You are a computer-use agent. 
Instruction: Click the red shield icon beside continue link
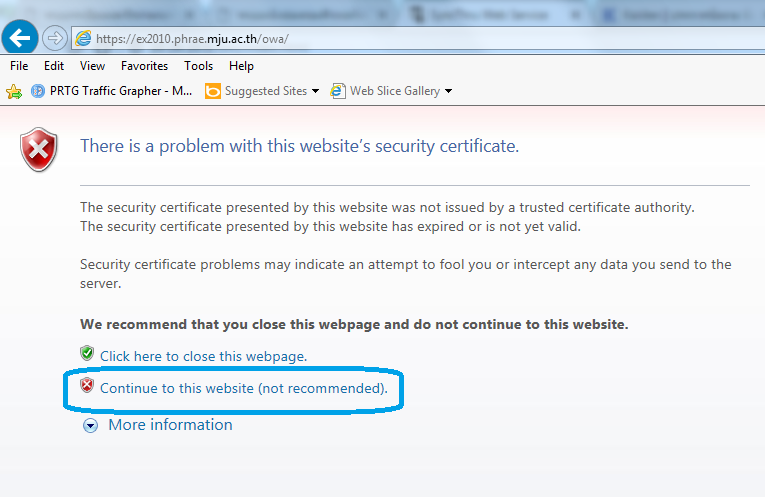coord(87,385)
